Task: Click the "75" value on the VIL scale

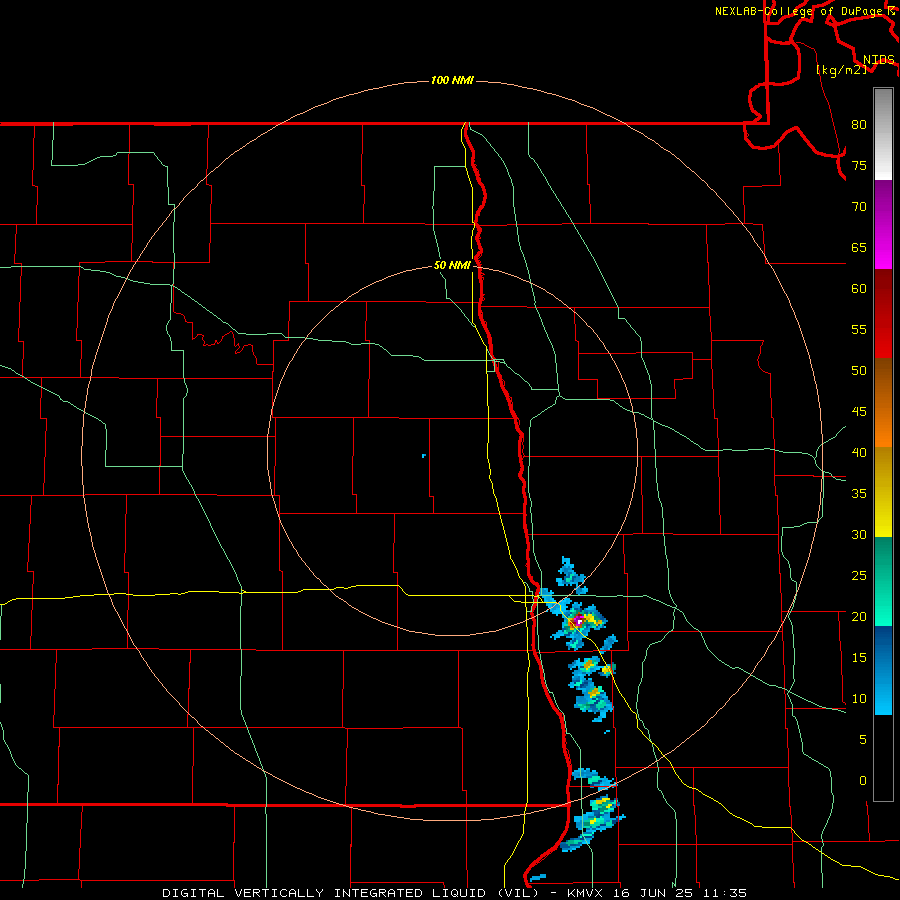Action: [x=859, y=165]
